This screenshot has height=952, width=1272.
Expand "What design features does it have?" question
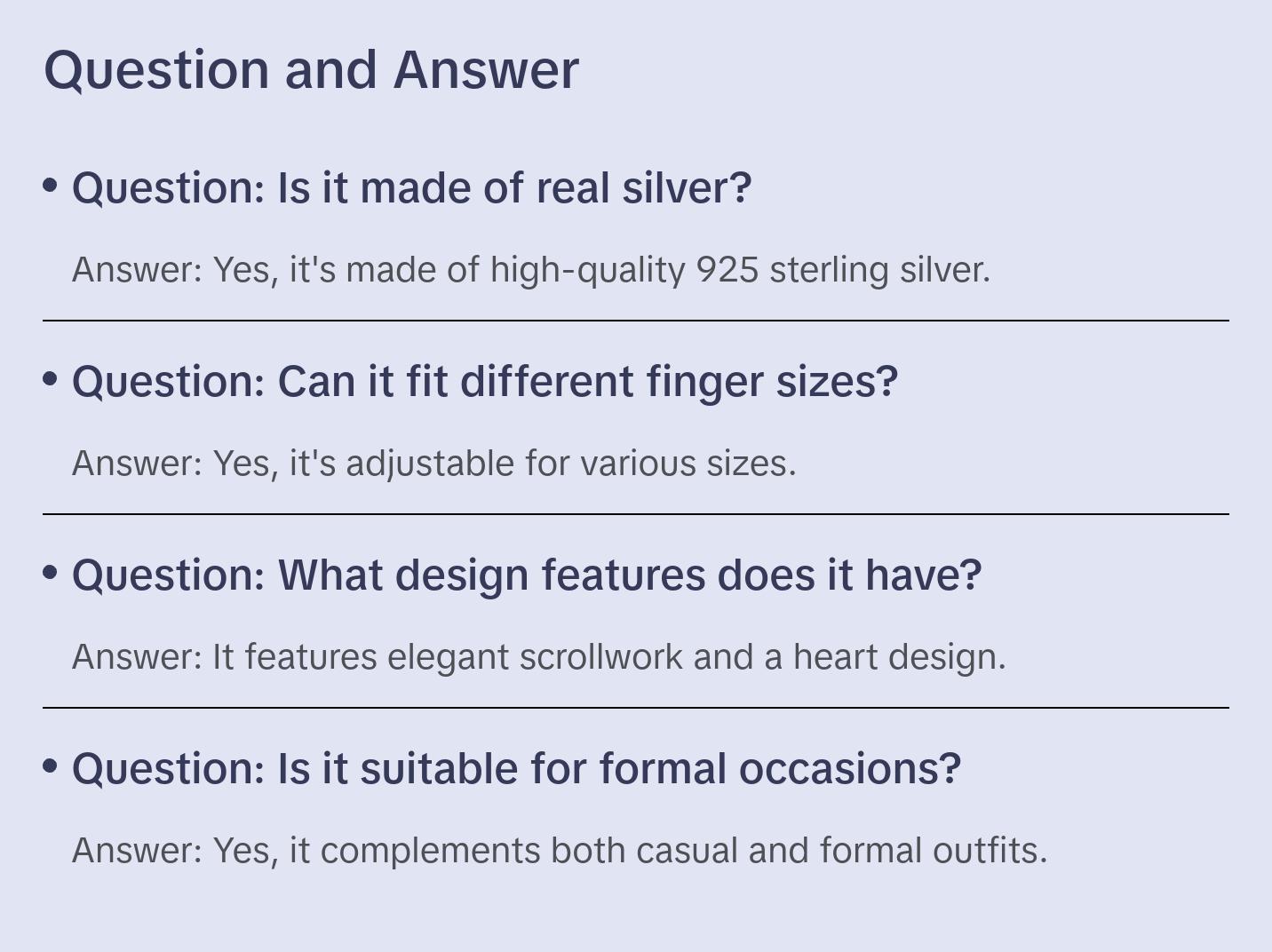[527, 575]
